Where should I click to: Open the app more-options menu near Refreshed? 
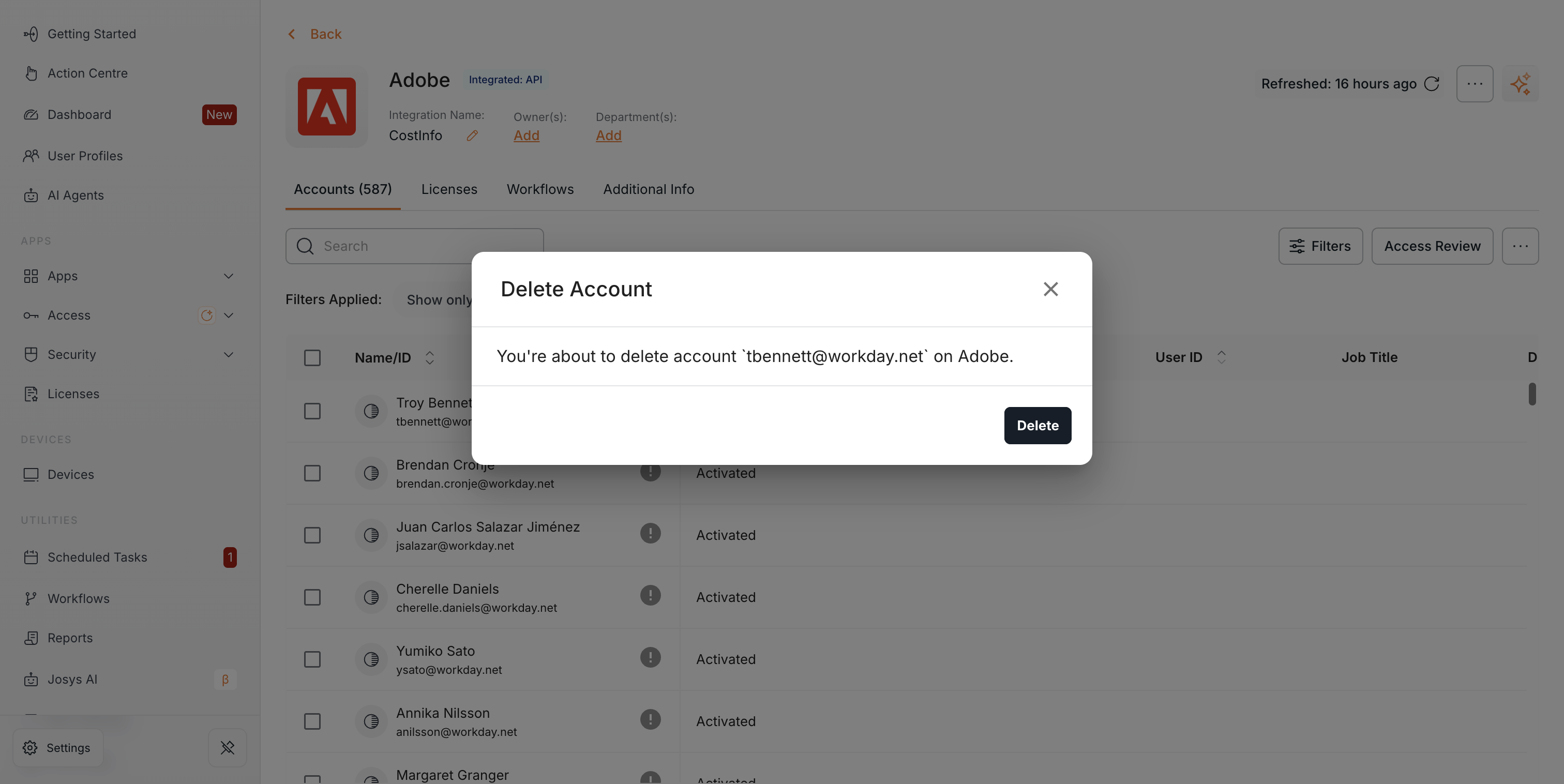[x=1475, y=84]
